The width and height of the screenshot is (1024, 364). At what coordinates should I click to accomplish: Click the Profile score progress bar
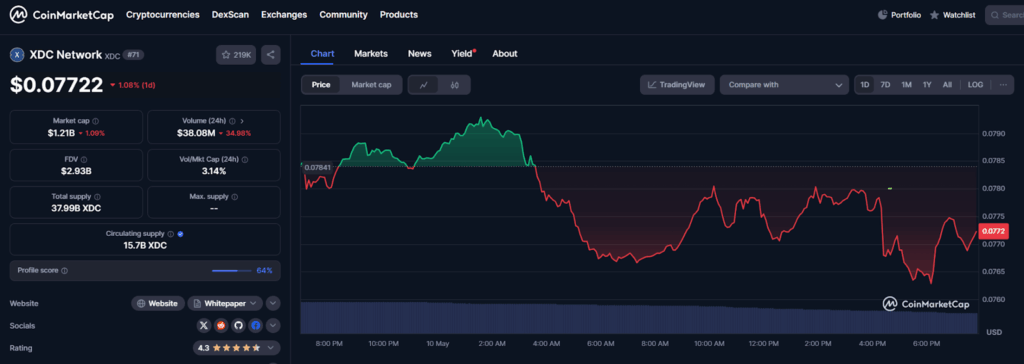231,271
